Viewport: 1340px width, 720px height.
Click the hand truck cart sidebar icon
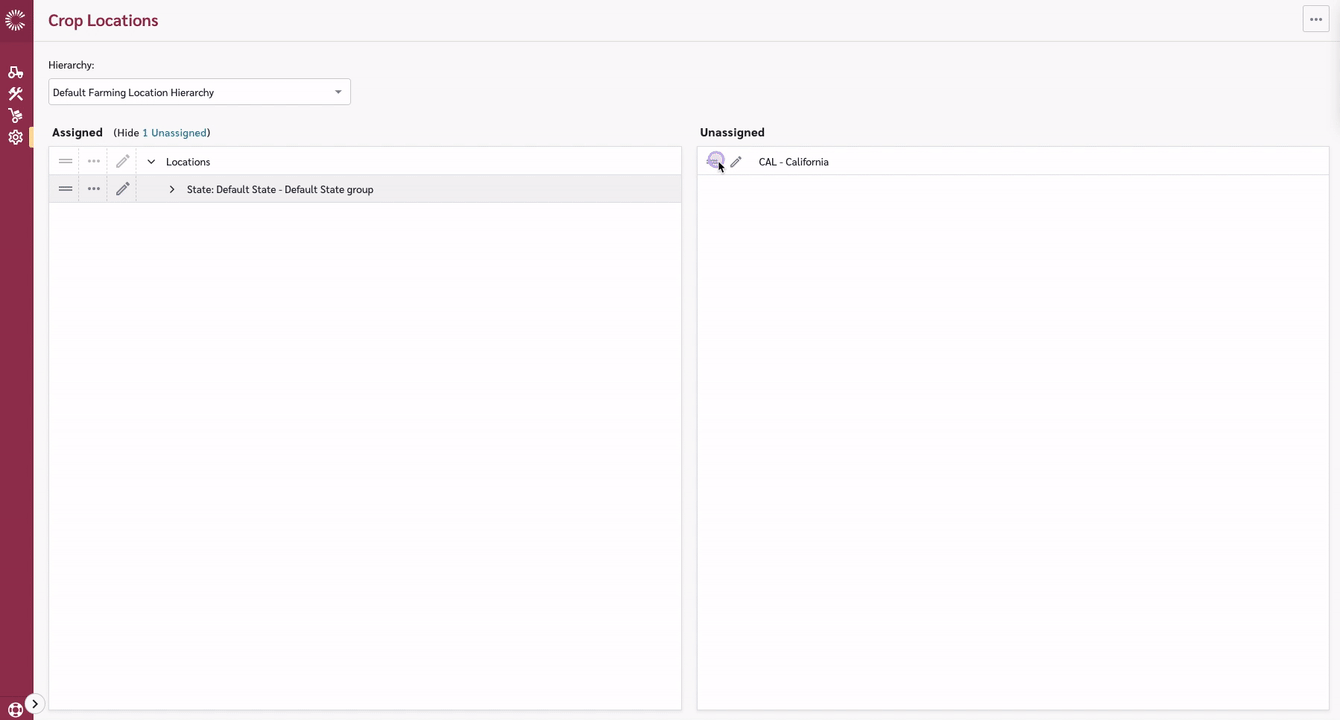(x=15, y=116)
